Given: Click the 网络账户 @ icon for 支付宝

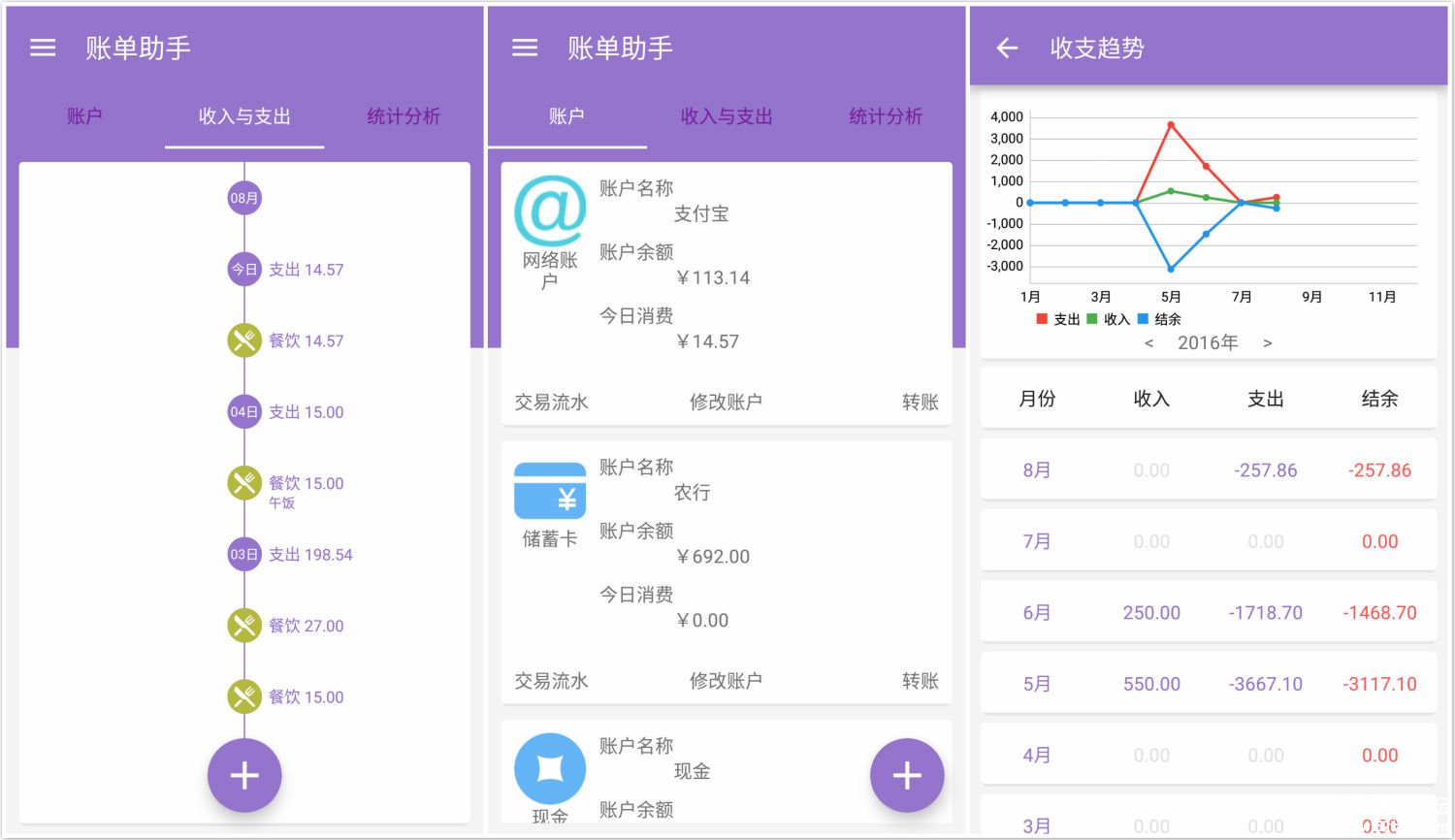Looking at the screenshot, I should pyautogui.click(x=550, y=210).
